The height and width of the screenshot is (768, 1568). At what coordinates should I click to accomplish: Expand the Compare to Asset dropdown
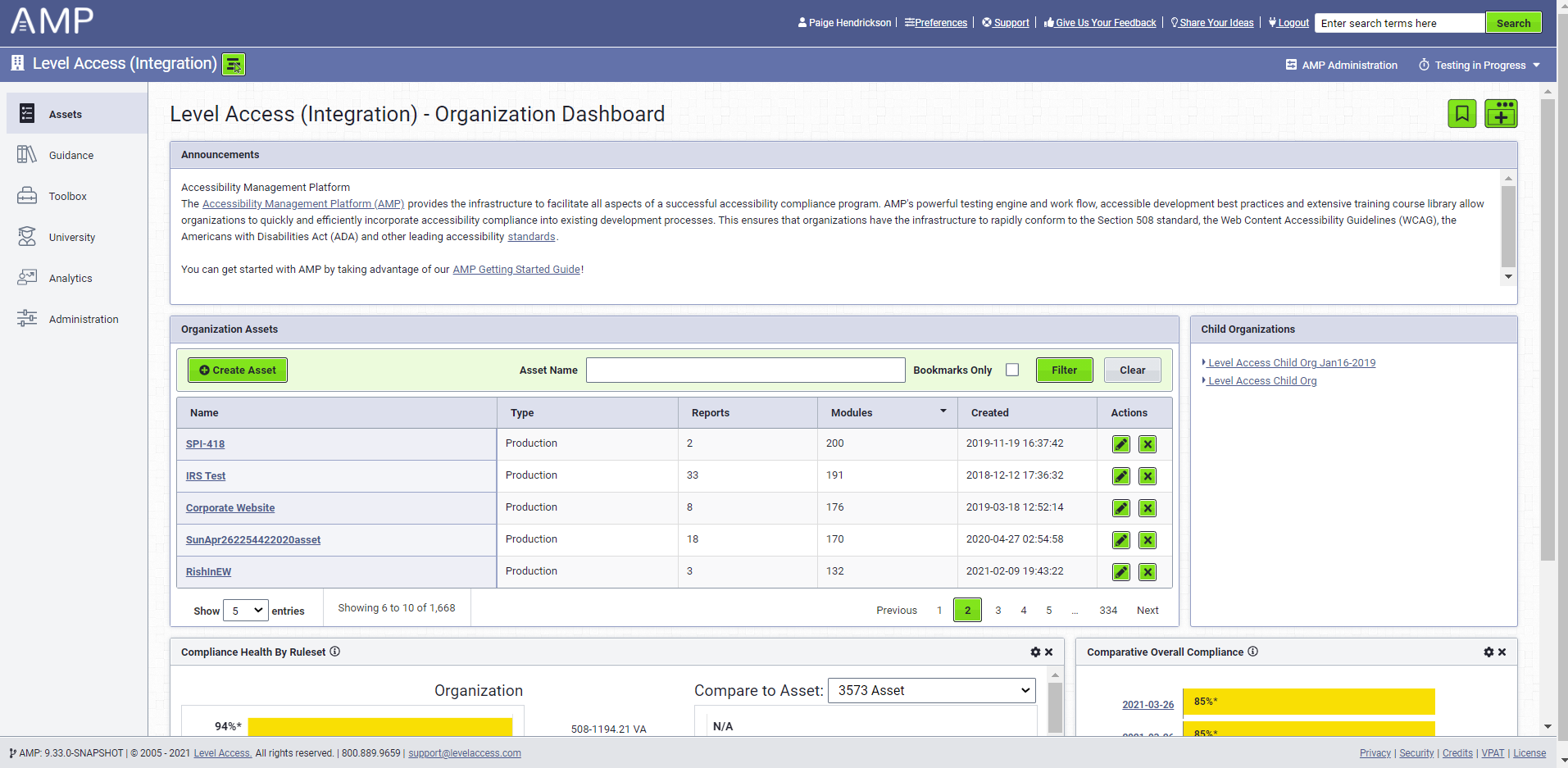tap(931, 691)
